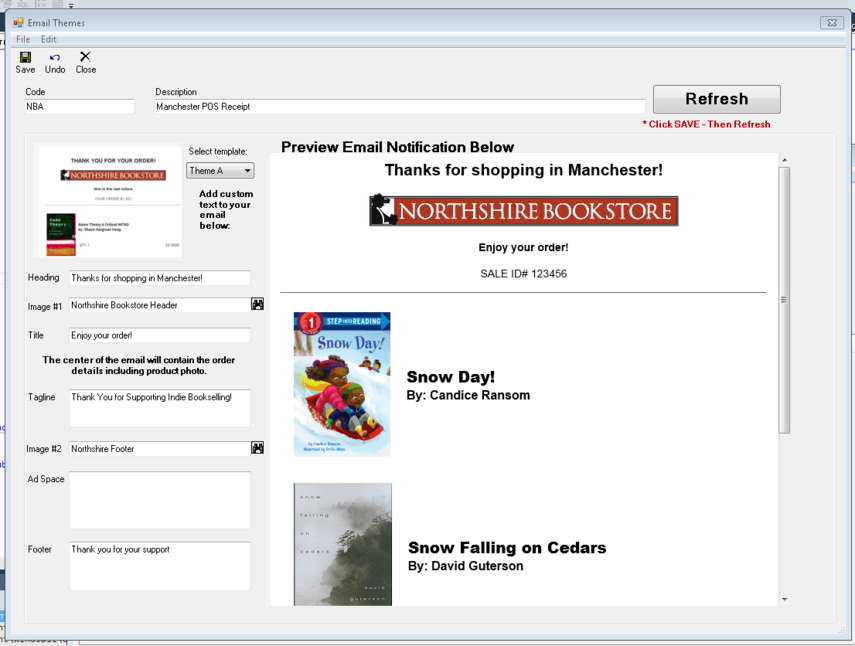The image size is (855, 646).
Task: Open the Select template dropdown
Action: click(220, 171)
